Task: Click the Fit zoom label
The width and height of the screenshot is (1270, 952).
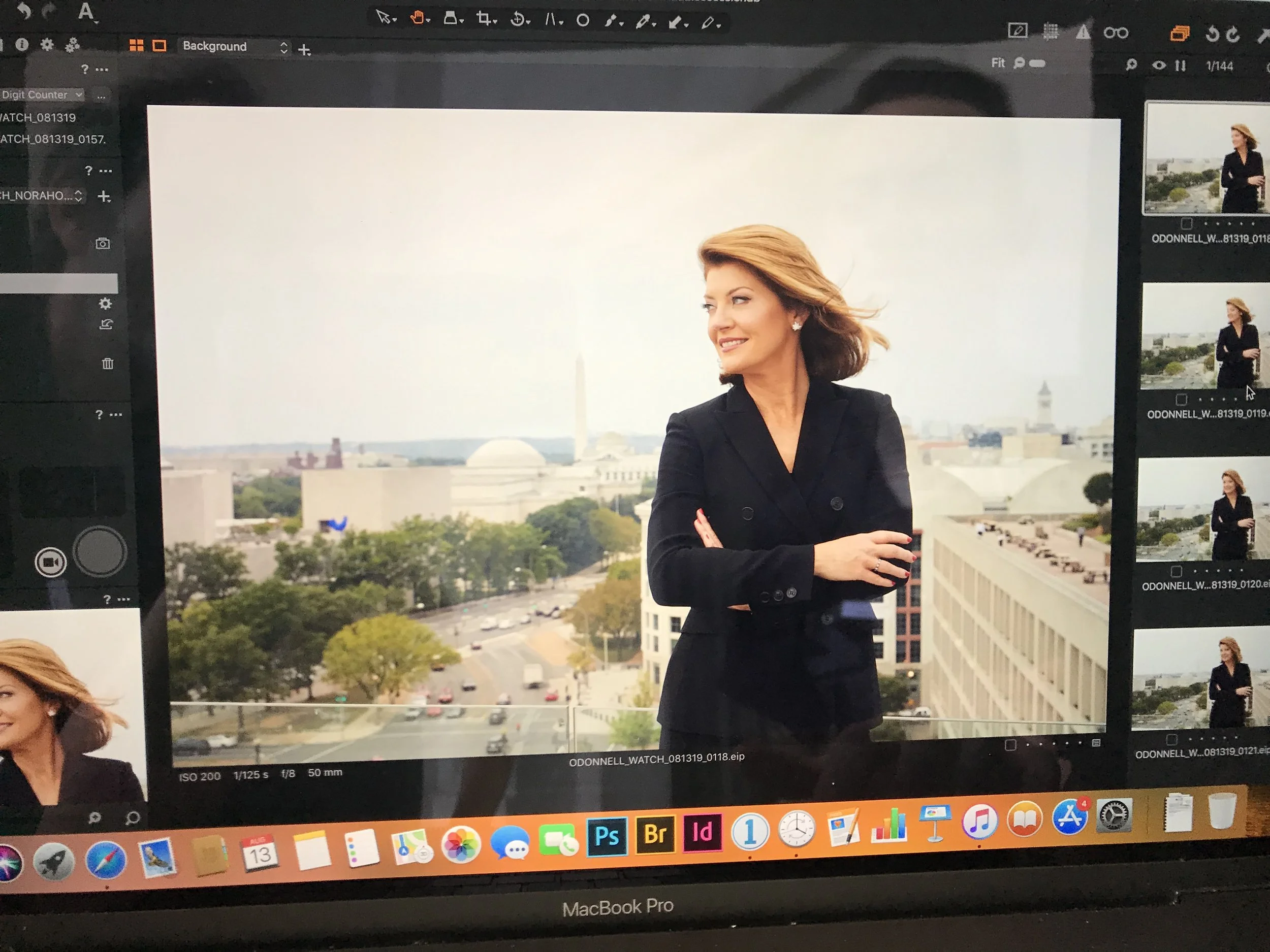Action: [998, 63]
